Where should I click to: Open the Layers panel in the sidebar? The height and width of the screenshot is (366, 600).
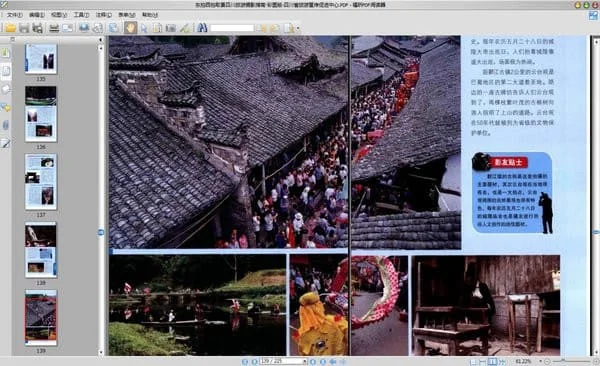(5, 89)
